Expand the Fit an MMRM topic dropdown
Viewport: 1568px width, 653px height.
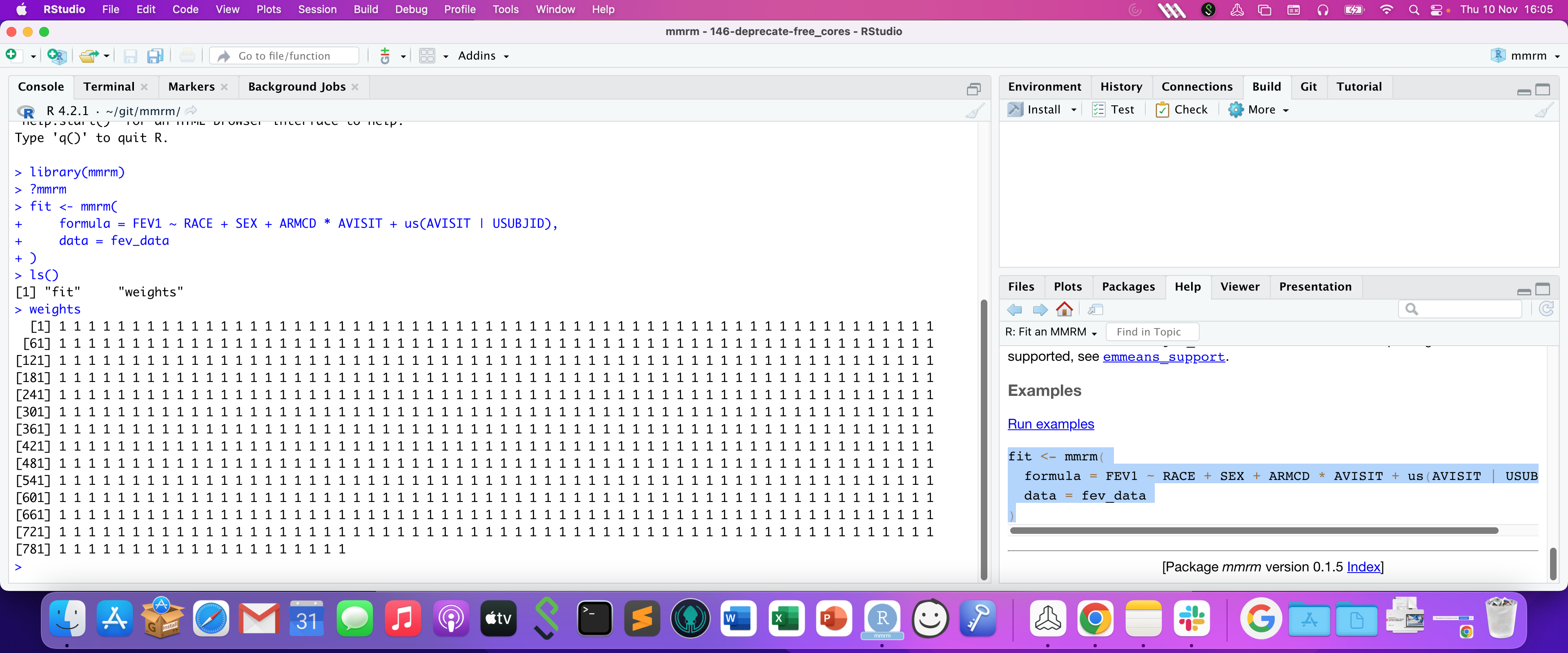1051,332
